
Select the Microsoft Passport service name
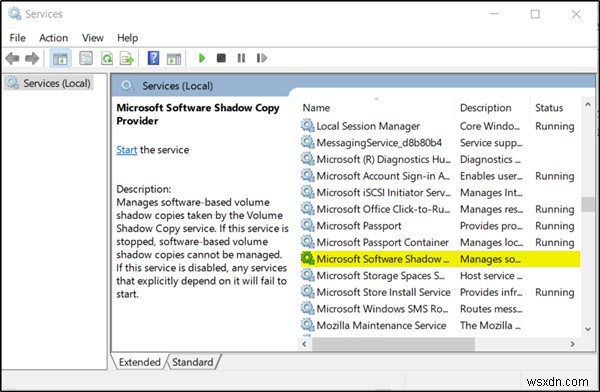359,226
